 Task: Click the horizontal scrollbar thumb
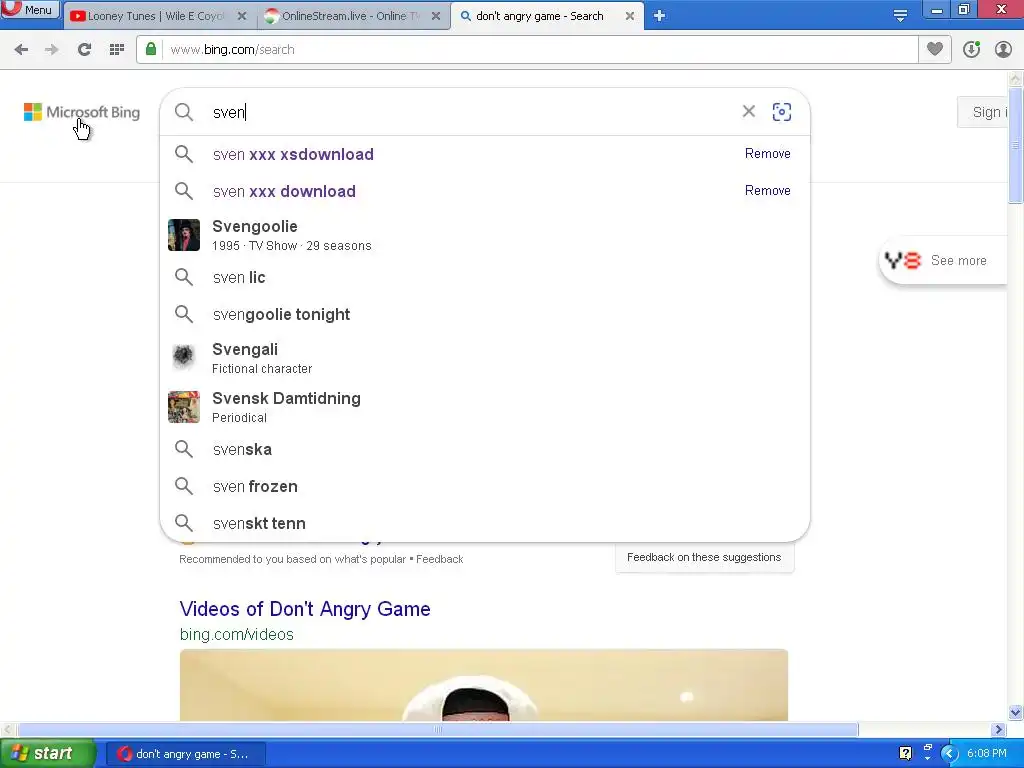click(x=438, y=729)
